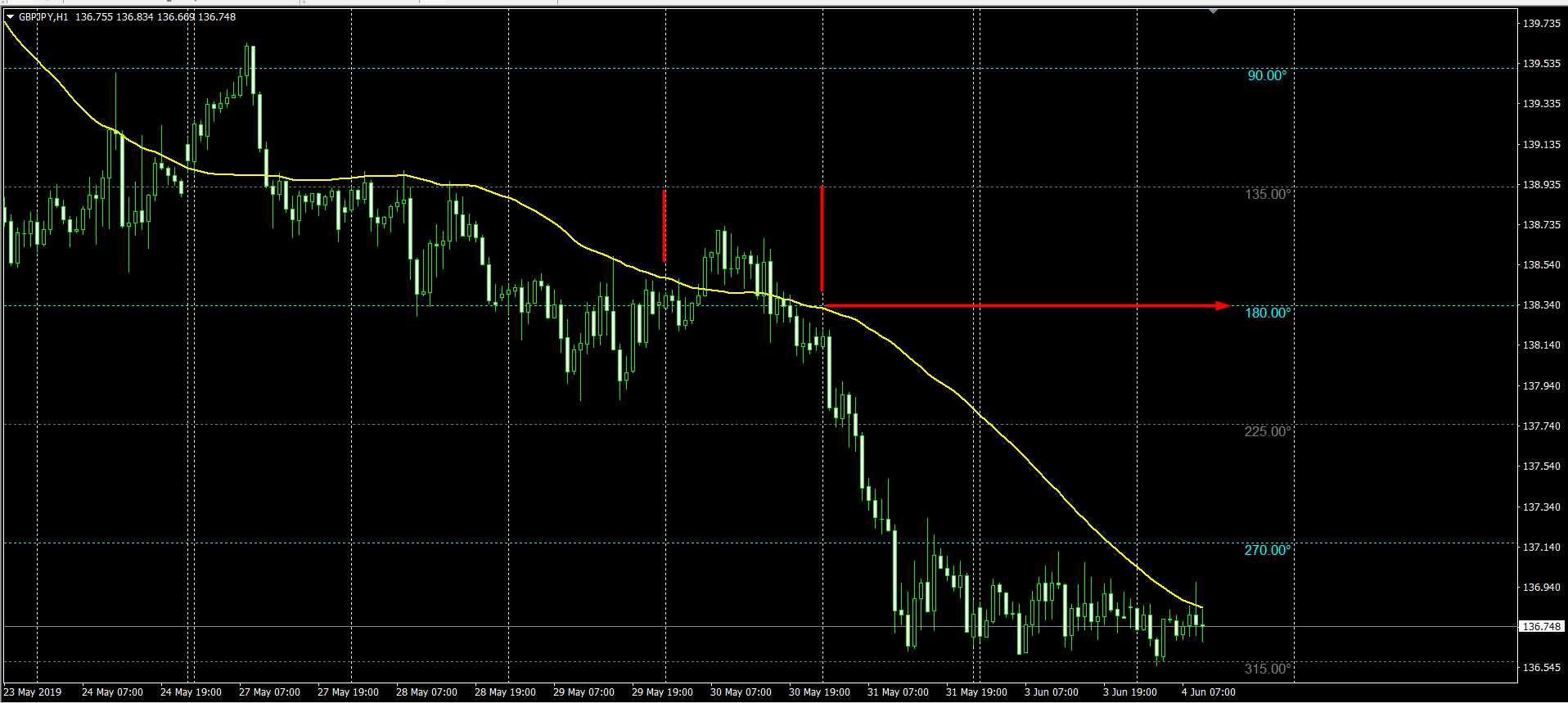The image size is (1568, 703).
Task: Click the 315.00° angle label
Action: coord(1267,669)
